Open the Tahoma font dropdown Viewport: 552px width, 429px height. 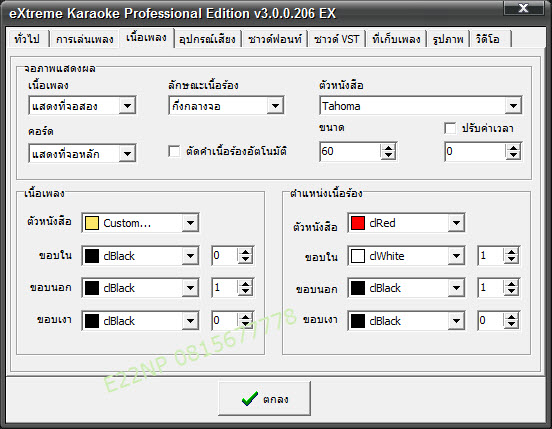[513, 106]
